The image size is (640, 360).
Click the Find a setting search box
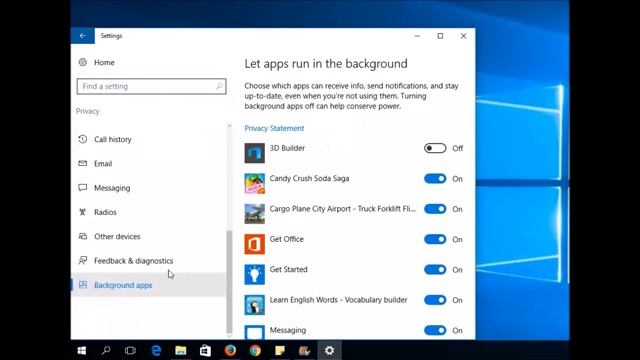coord(151,86)
